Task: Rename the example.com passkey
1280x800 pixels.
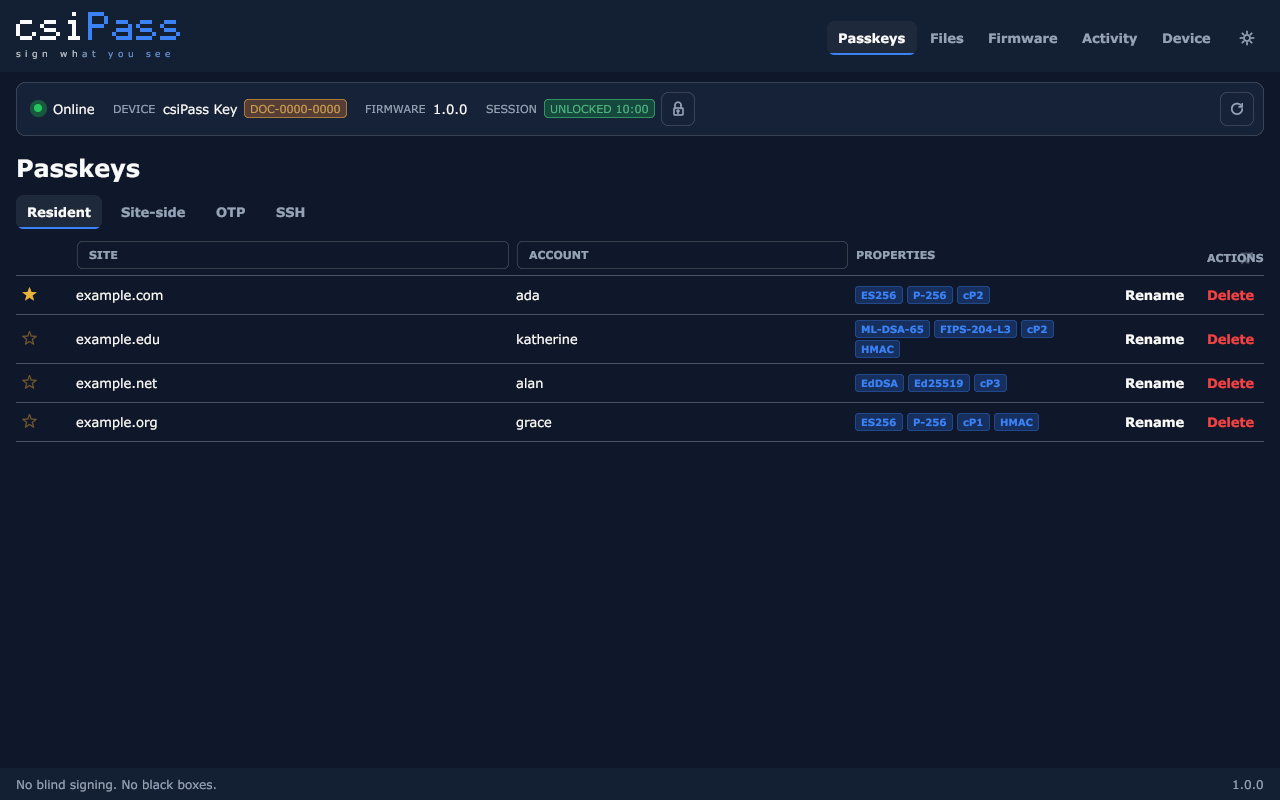Action: point(1154,295)
